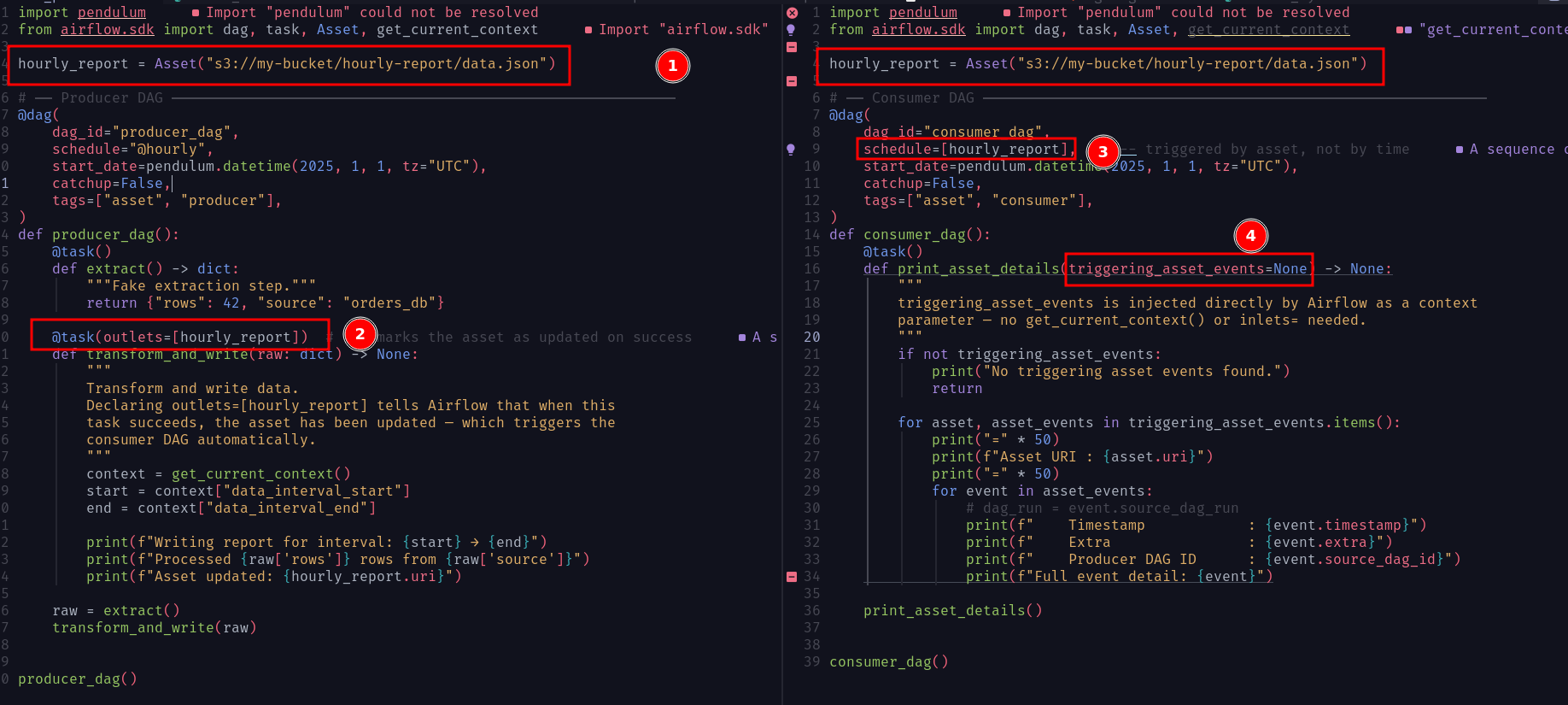Click the red error icon beside line 1
Viewport: 1568px width, 705px height.
tap(792, 13)
